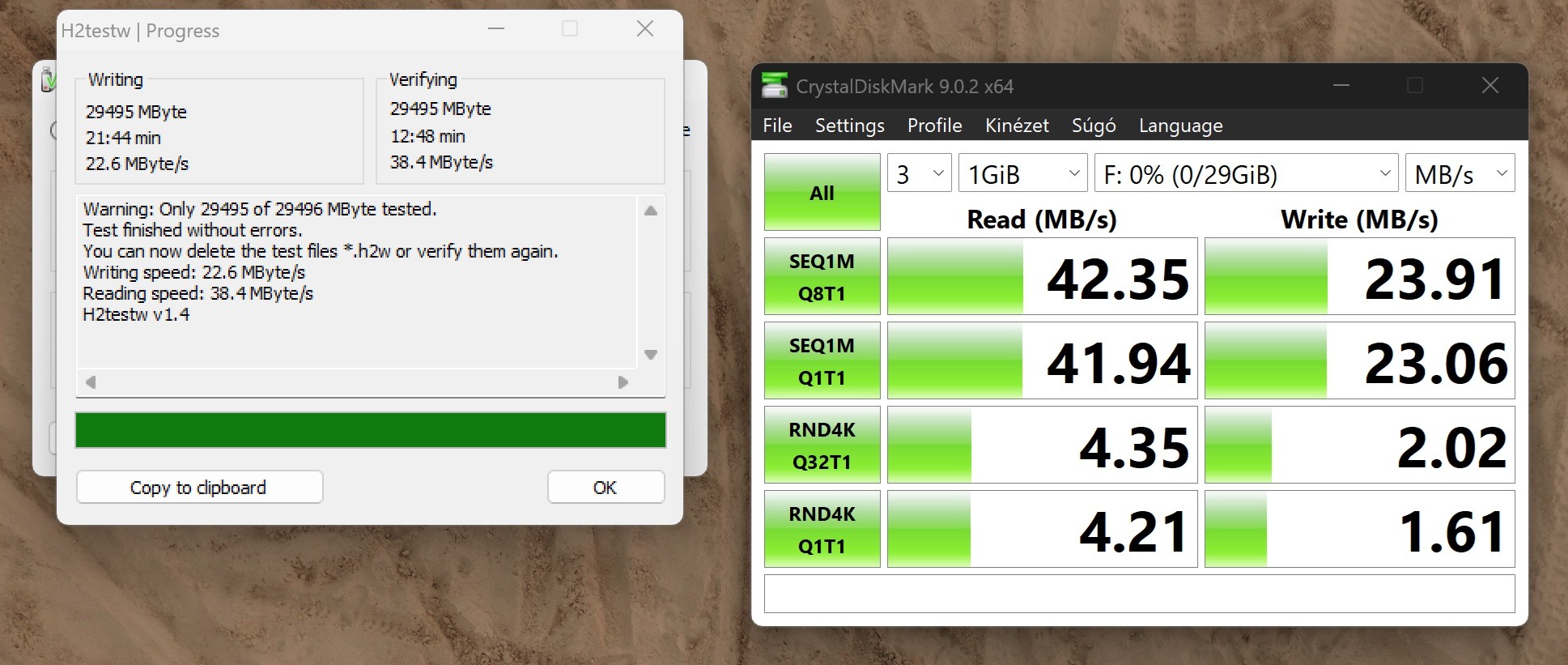Minimize the H2testw Progress window
Image resolution: width=1568 pixels, height=665 pixels.
pos(496,29)
